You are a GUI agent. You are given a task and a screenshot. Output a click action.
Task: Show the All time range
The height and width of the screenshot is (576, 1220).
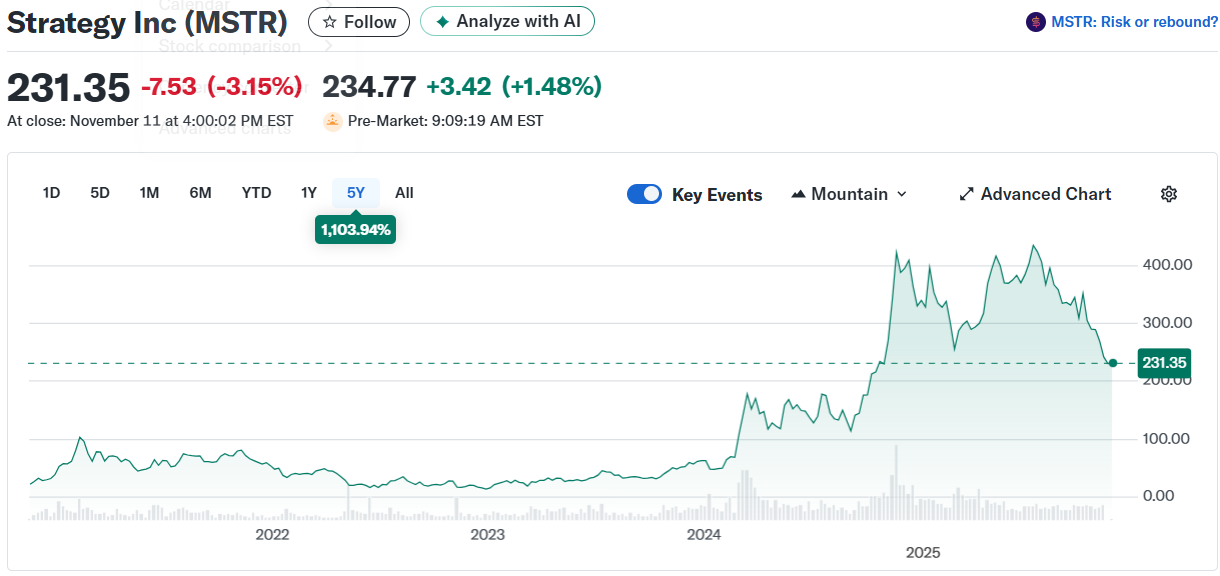[x=404, y=193]
